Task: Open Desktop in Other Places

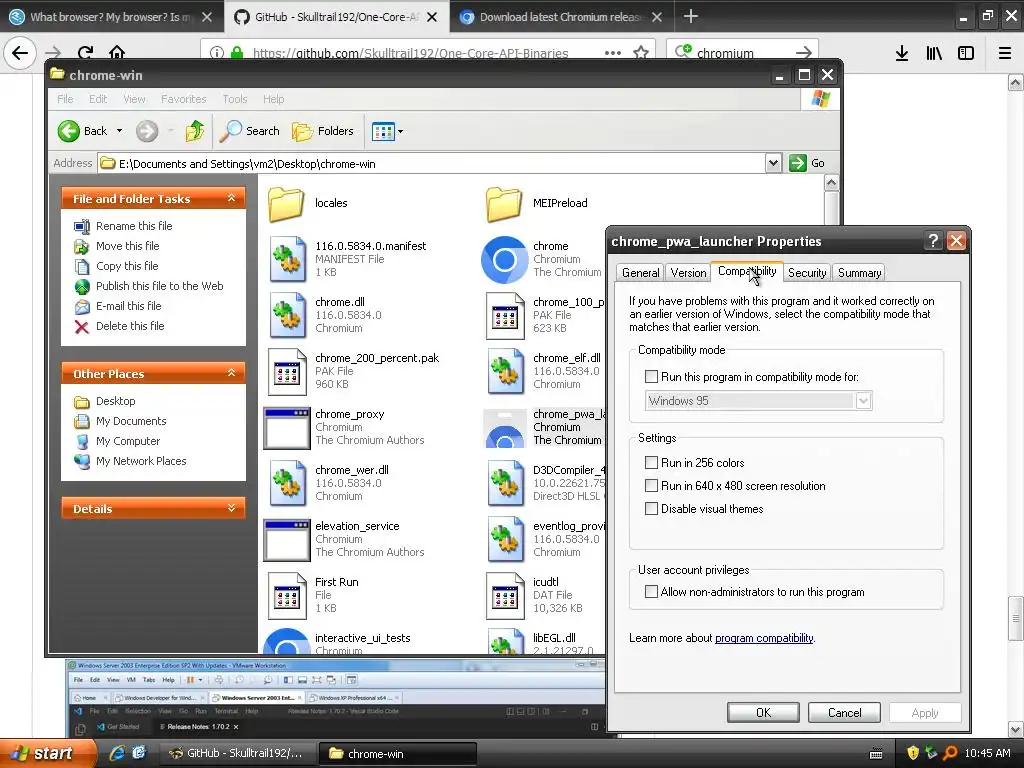Action: pos(116,401)
